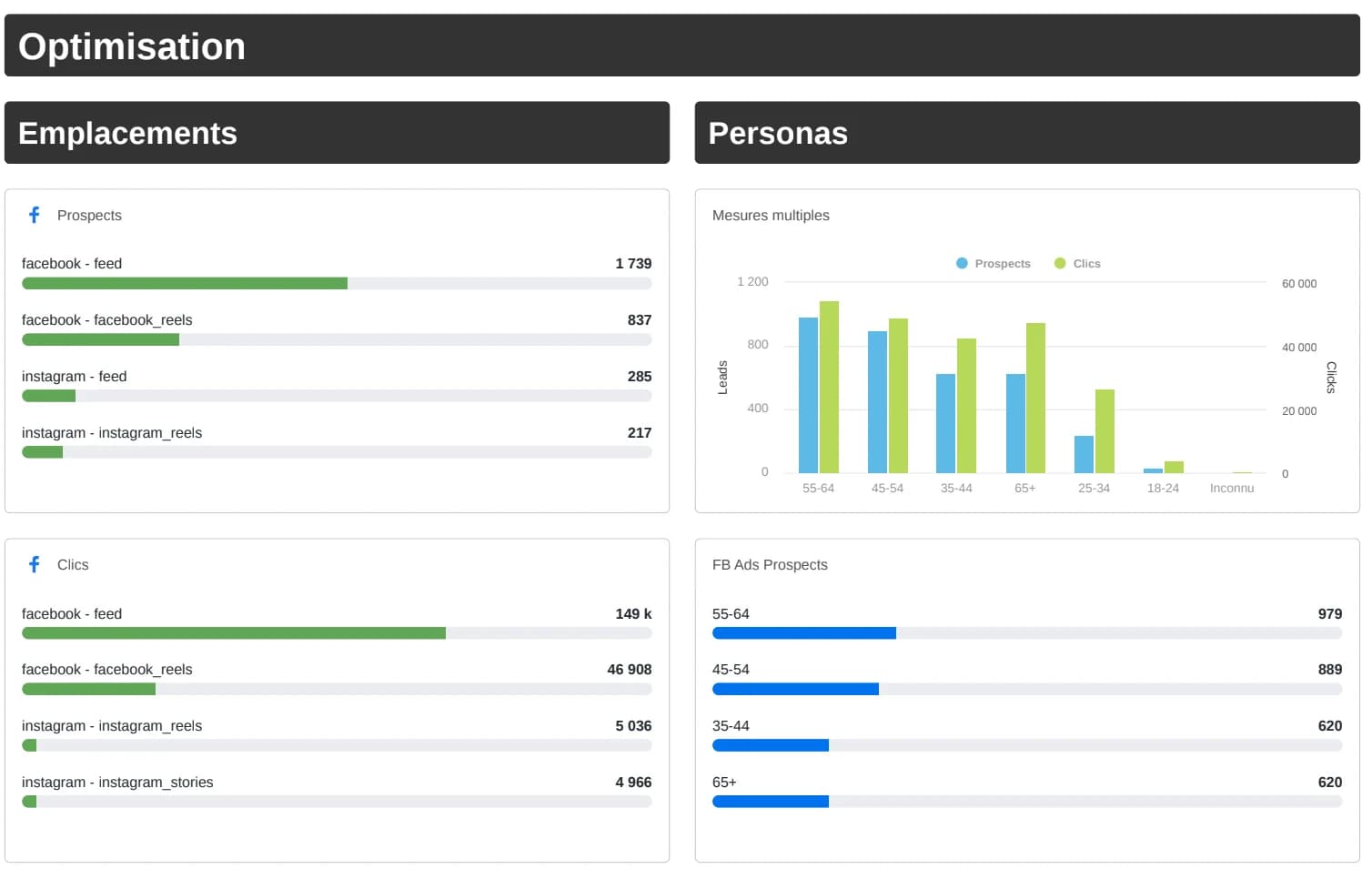Click the 65+ label in FB Ads Prospects

pos(724,782)
